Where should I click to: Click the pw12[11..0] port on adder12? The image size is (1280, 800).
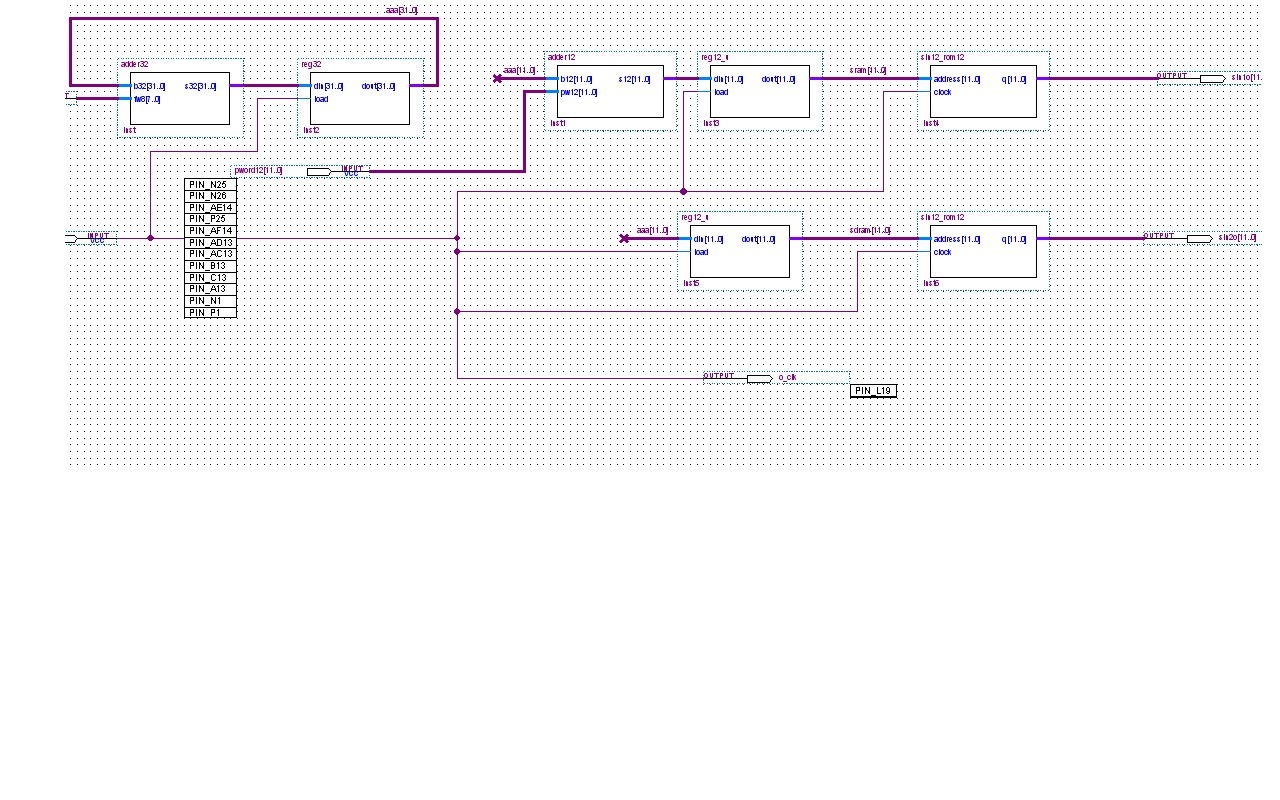pyautogui.click(x=579, y=92)
